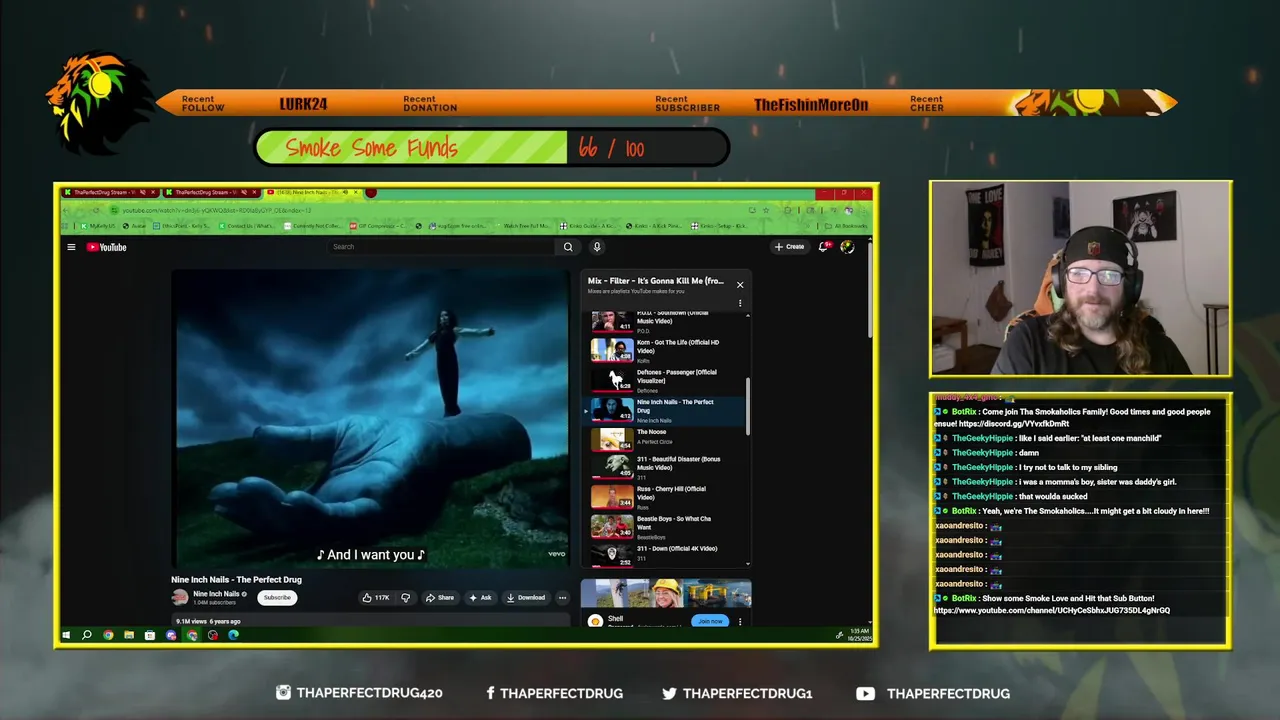
Task: Click the Smoke Some Funds goal bar
Action: (492, 148)
